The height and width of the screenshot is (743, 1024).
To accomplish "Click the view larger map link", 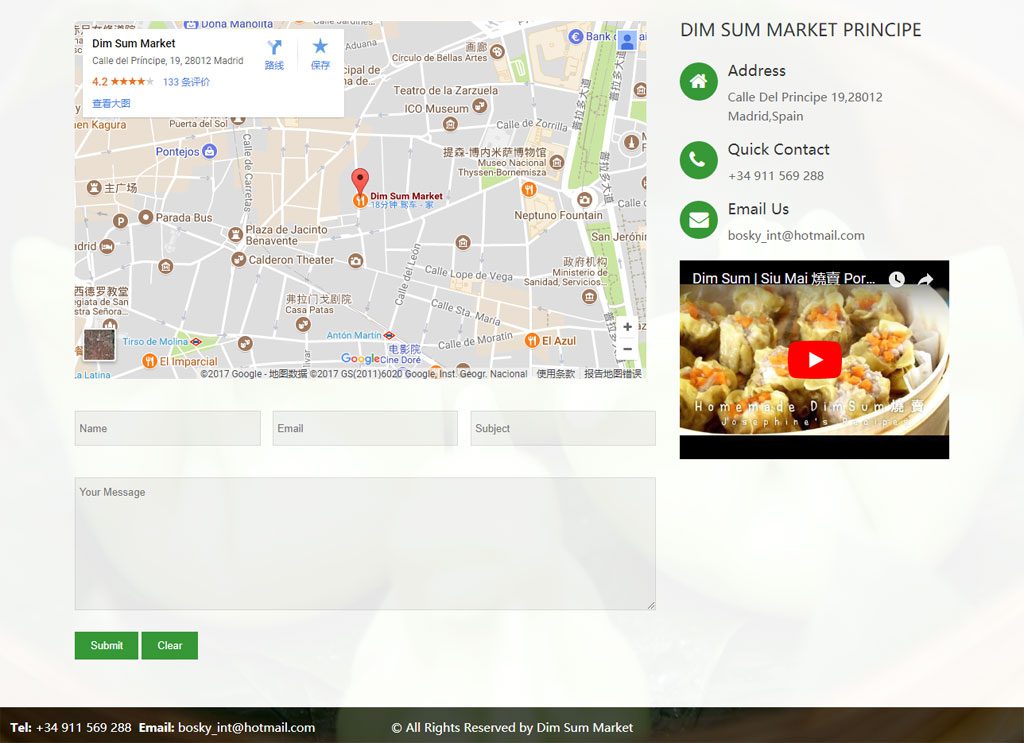I will [x=111, y=103].
